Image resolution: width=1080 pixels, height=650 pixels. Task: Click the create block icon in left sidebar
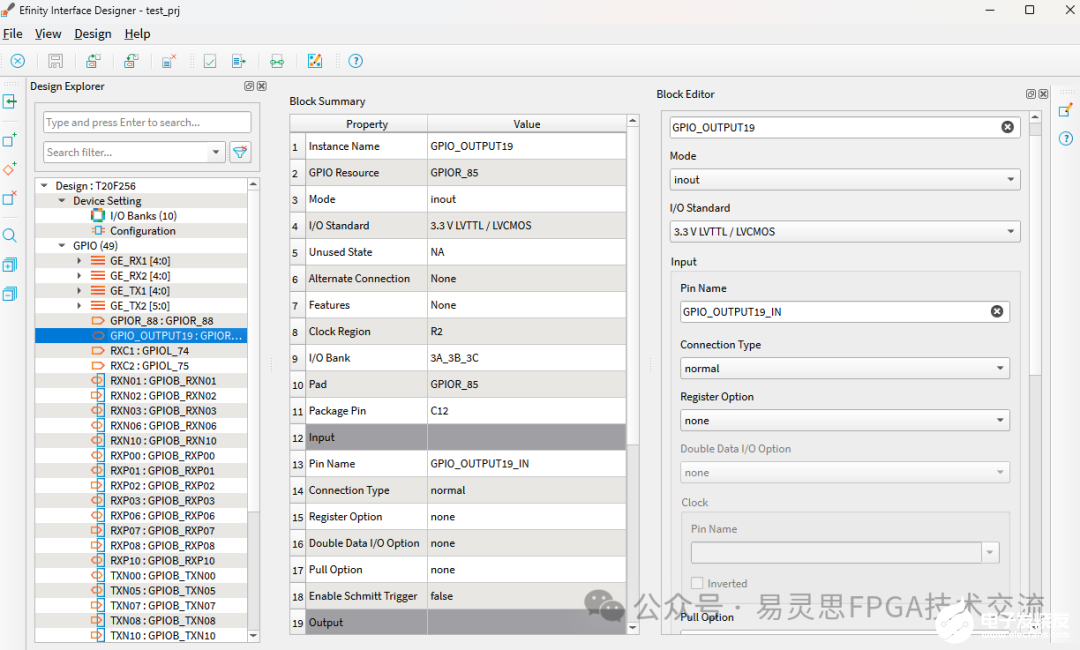point(10,140)
